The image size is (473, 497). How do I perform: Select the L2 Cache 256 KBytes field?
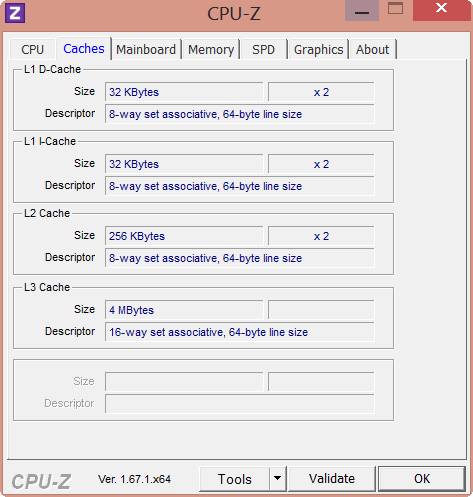tap(184, 236)
